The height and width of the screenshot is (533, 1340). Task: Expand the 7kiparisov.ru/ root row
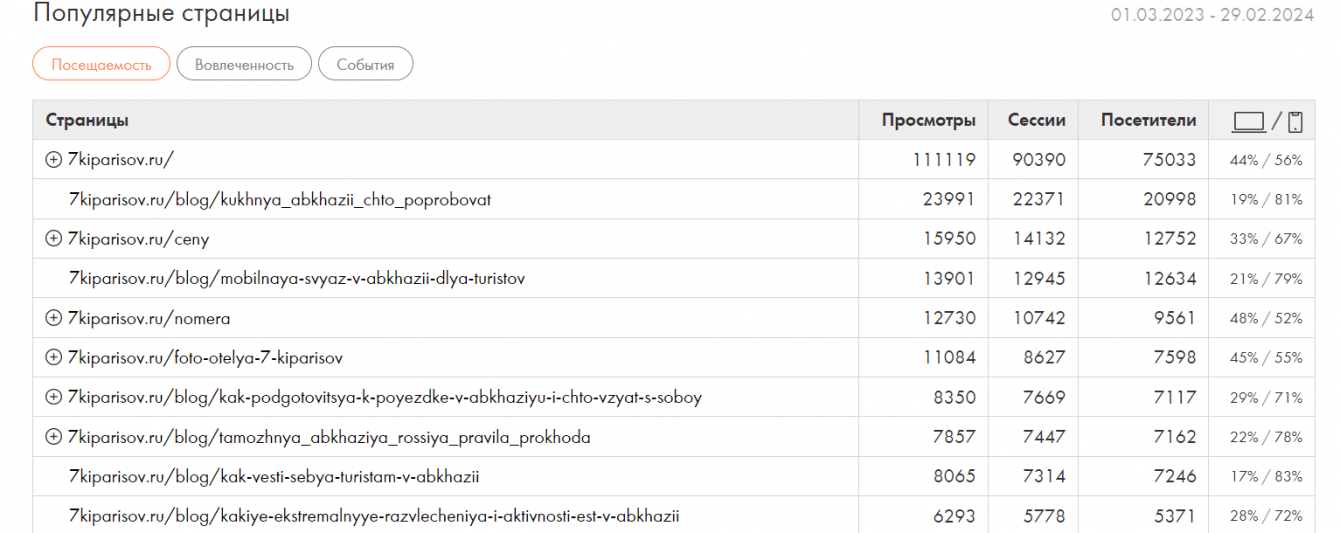54,160
